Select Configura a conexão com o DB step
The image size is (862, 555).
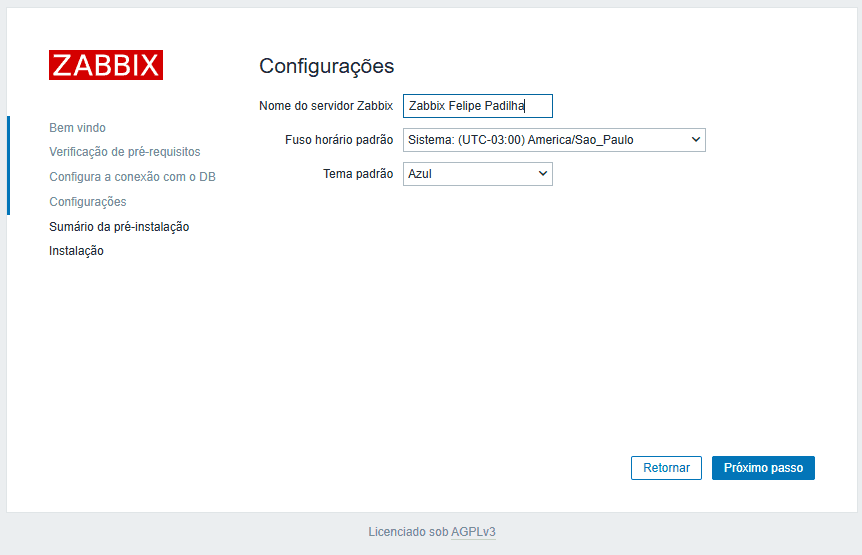[132, 177]
